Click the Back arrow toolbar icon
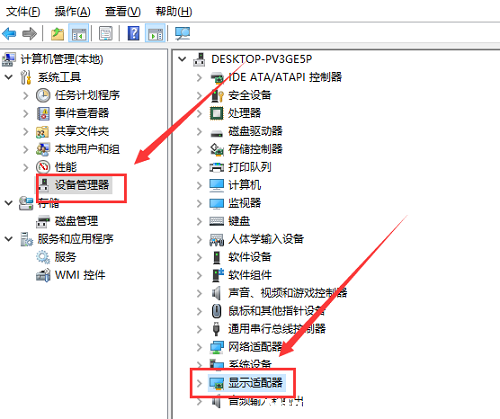The height and width of the screenshot is (419, 500). [9, 33]
